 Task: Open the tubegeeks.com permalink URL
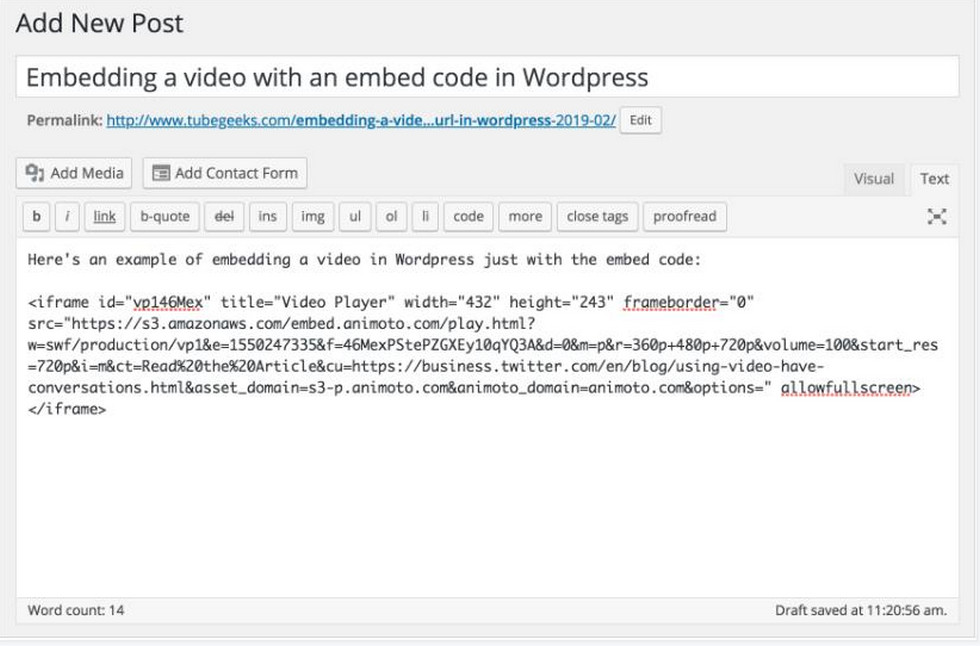[x=361, y=120]
